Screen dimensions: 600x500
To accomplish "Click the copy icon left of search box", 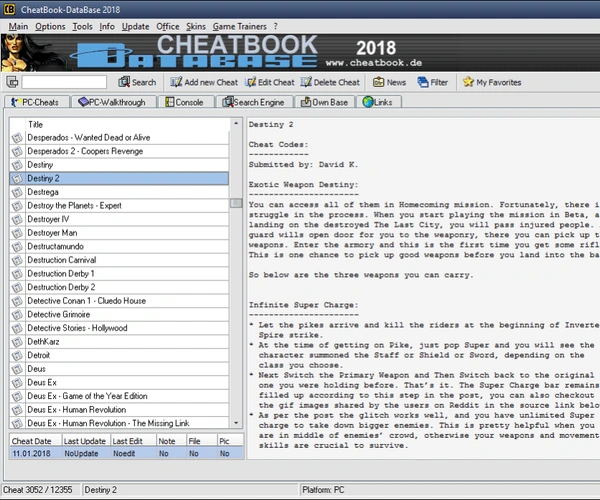I will coord(12,82).
